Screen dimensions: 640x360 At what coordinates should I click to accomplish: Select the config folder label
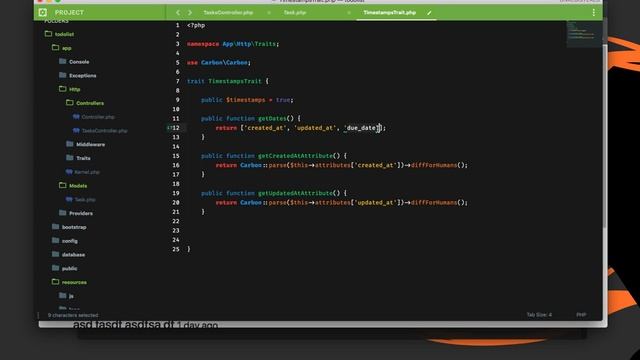point(70,241)
